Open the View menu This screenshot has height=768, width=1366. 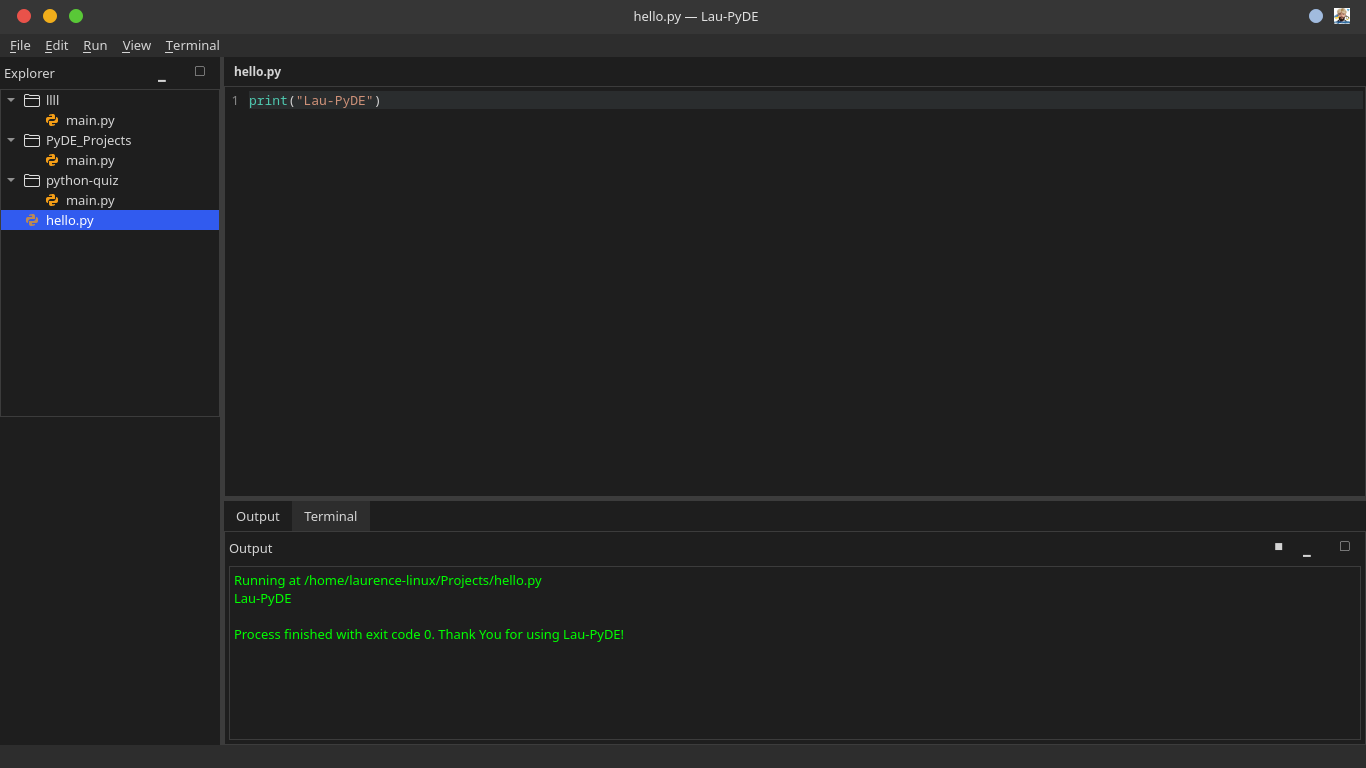[x=136, y=46]
